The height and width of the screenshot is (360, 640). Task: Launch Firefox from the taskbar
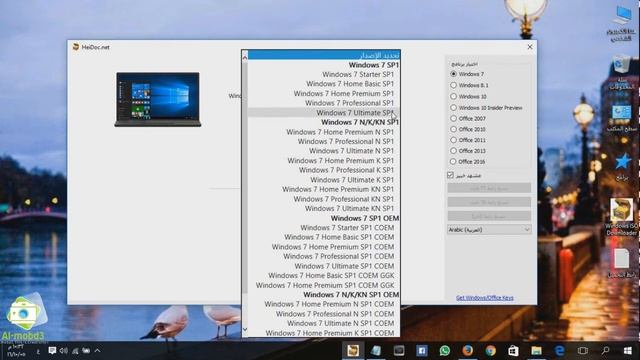click(x=468, y=351)
